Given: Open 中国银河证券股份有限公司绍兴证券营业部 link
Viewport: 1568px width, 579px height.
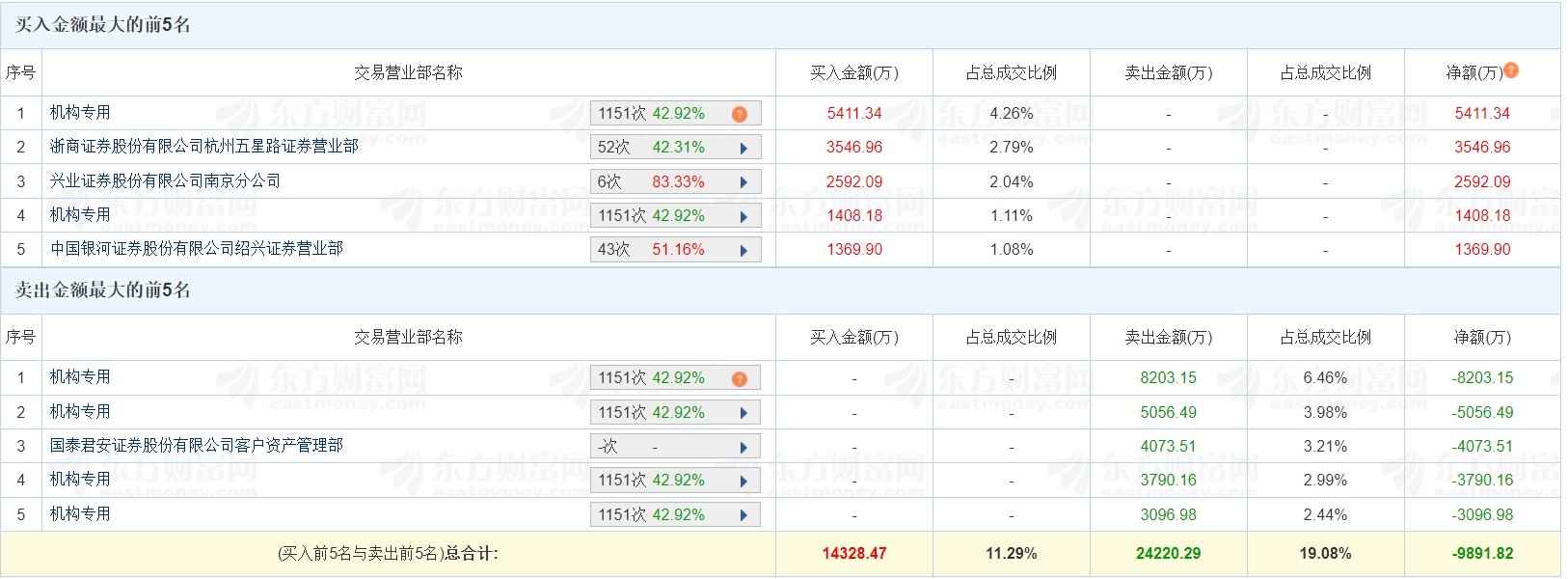Looking at the screenshot, I should [x=197, y=248].
